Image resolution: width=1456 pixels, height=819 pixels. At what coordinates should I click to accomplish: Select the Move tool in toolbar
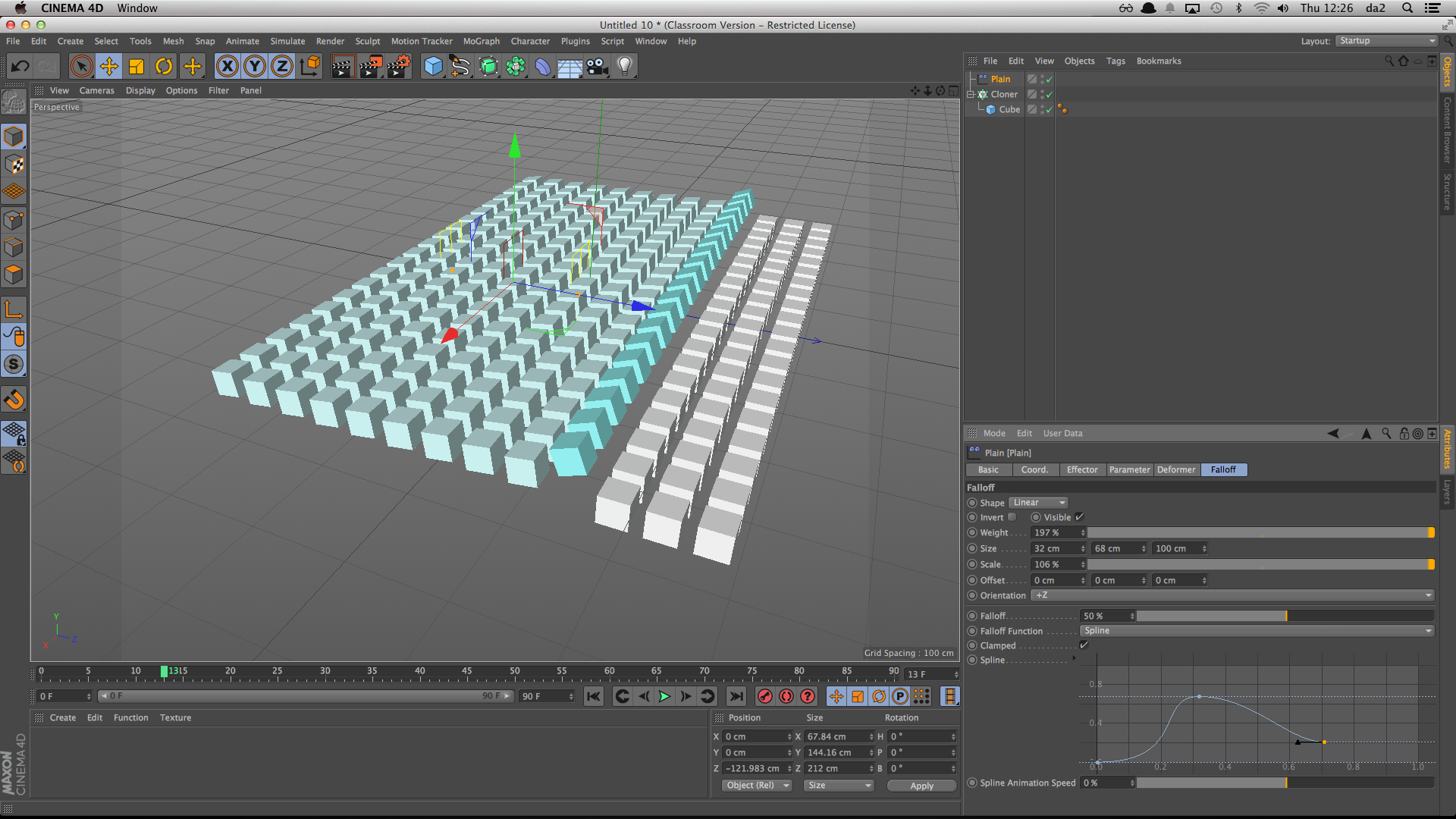pyautogui.click(x=109, y=67)
